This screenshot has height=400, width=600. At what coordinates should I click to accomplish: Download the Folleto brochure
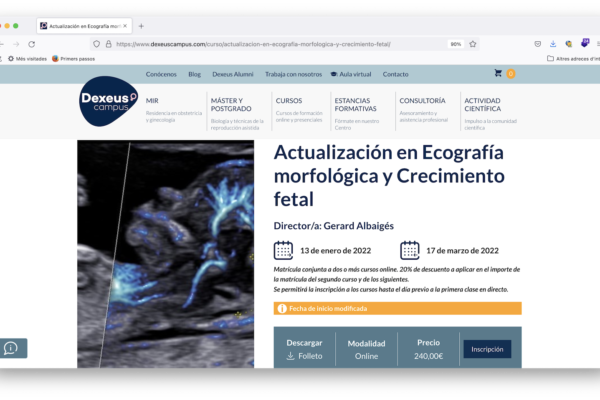click(304, 355)
